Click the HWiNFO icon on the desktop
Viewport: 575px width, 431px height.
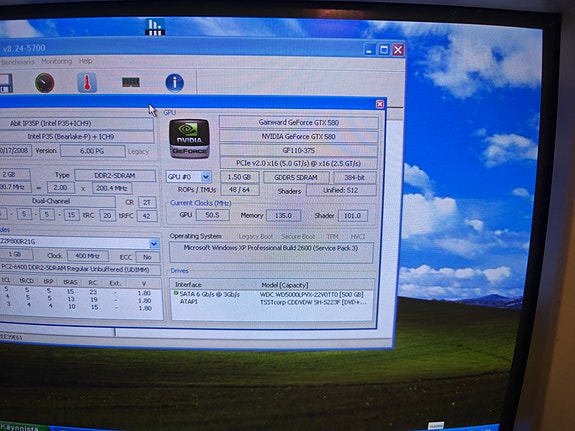(x=155, y=27)
